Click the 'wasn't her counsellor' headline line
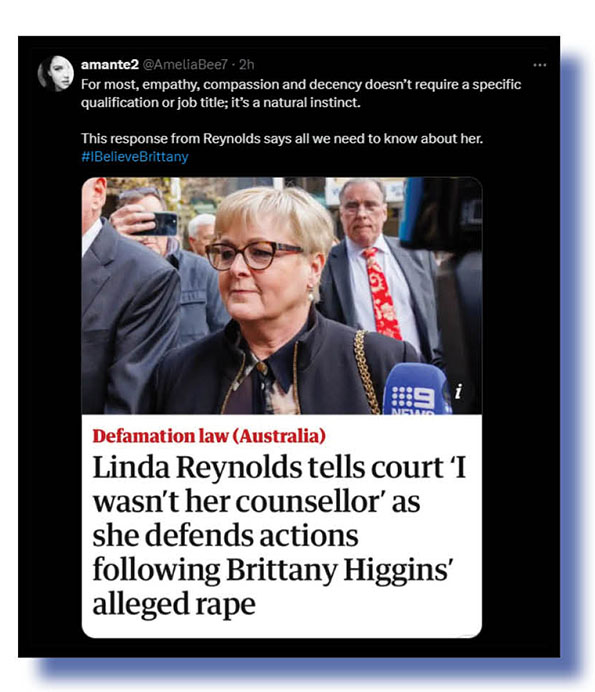 coord(256,501)
